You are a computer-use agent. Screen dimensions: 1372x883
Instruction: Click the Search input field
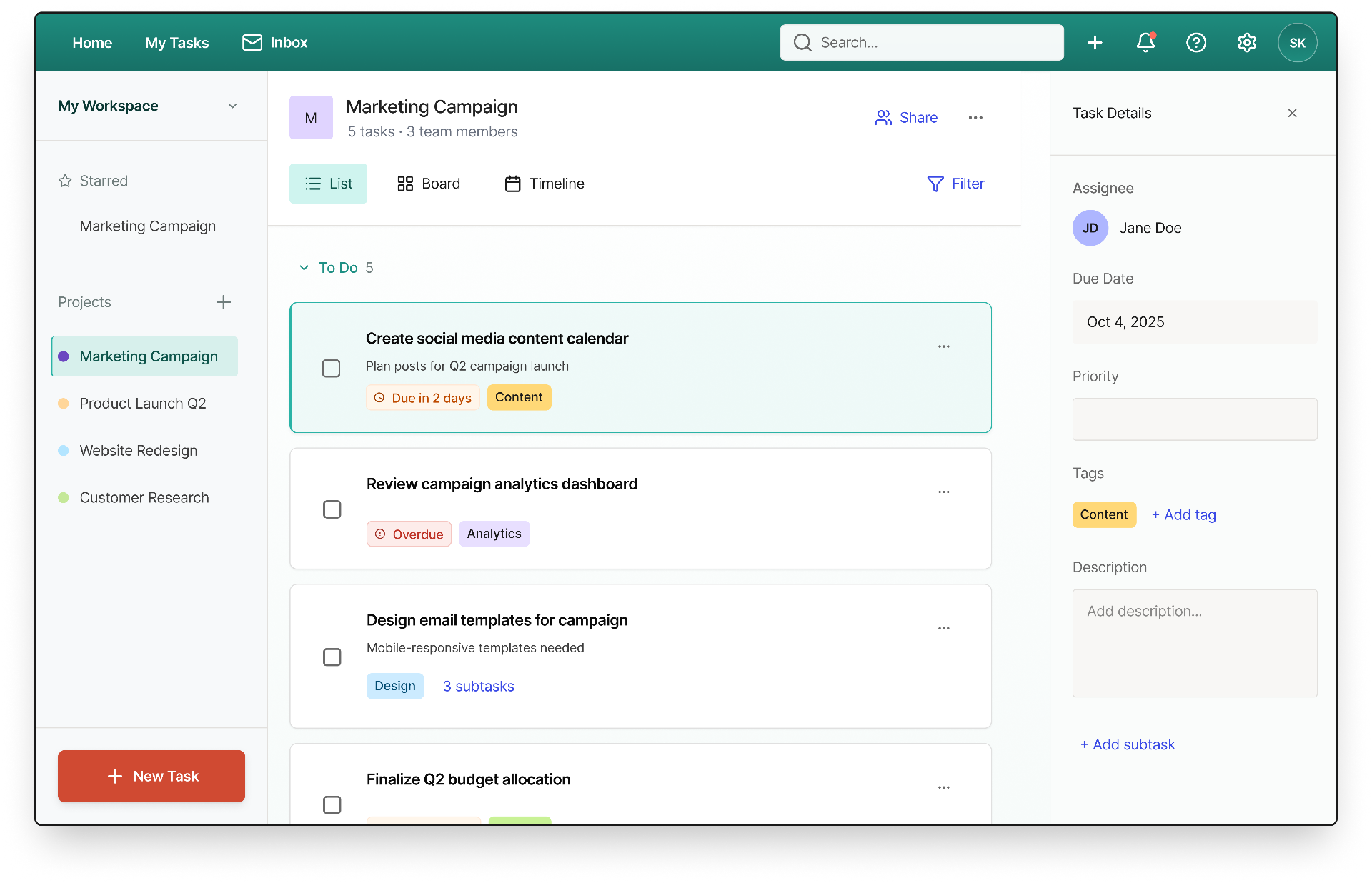point(922,43)
